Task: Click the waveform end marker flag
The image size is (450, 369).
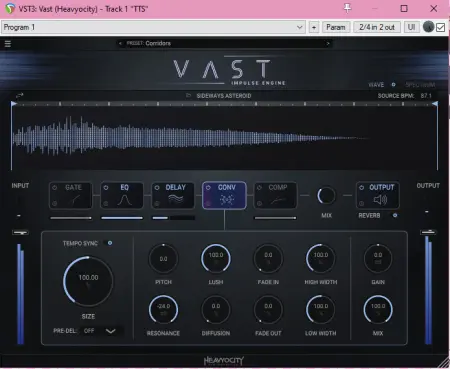Action: pos(435,104)
